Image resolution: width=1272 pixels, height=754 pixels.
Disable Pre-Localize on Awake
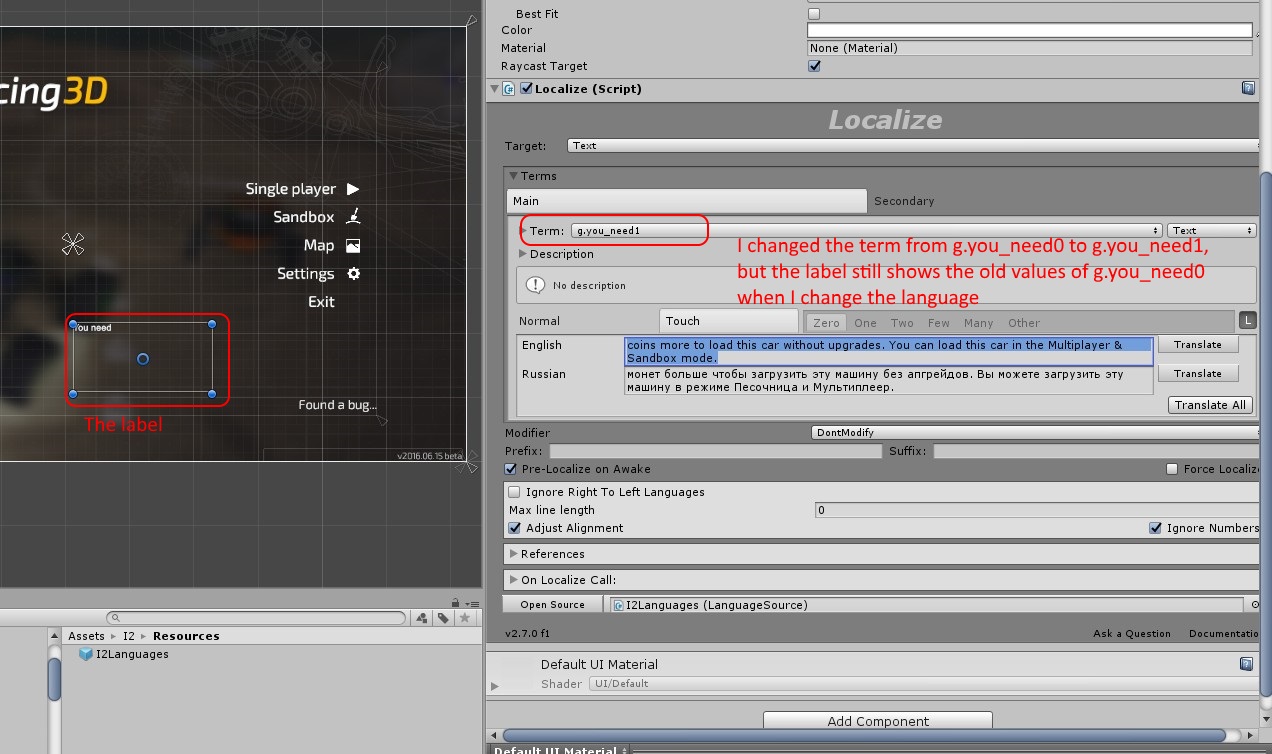pyautogui.click(x=512, y=469)
